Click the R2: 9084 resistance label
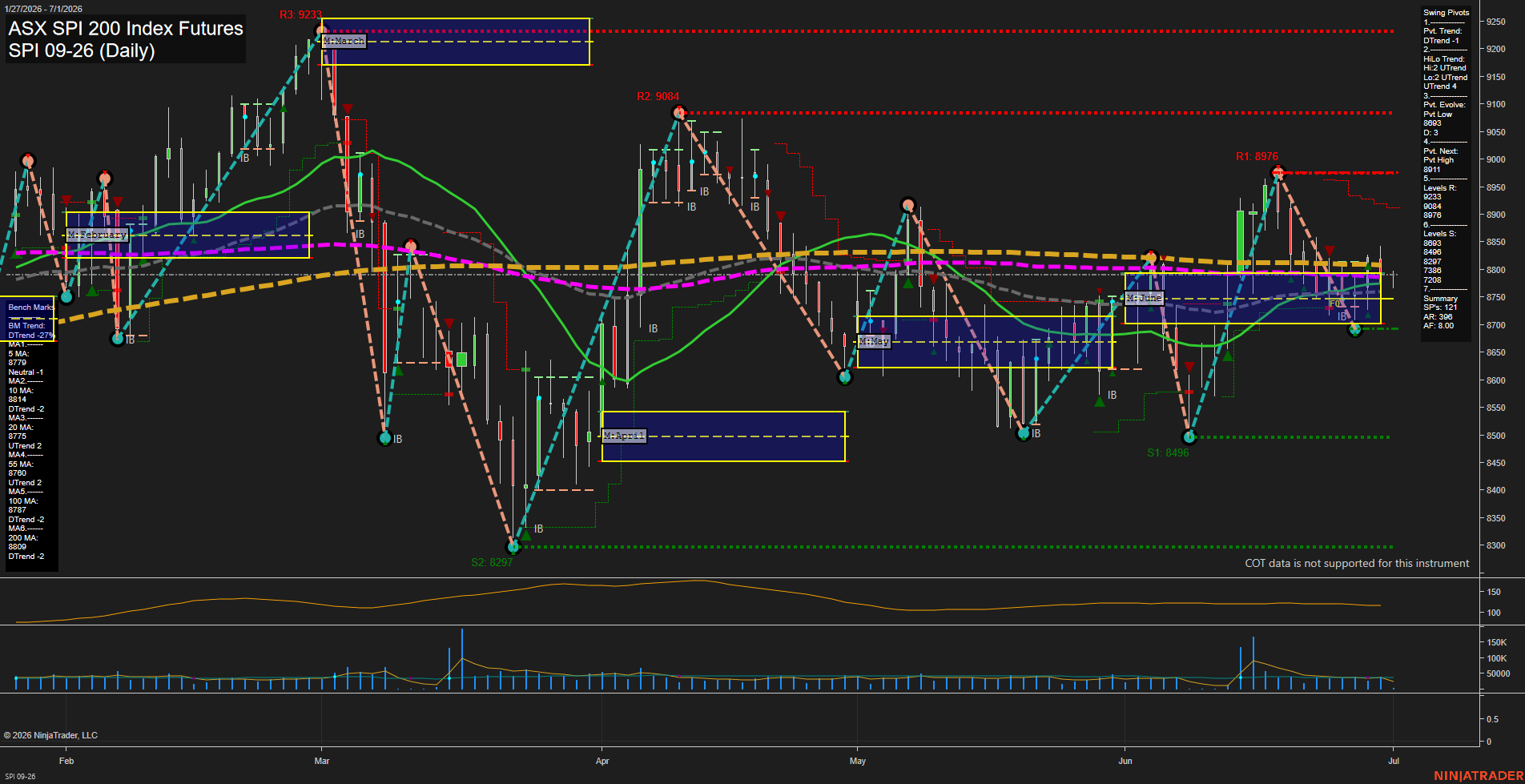The height and width of the screenshot is (784, 1525). point(658,96)
